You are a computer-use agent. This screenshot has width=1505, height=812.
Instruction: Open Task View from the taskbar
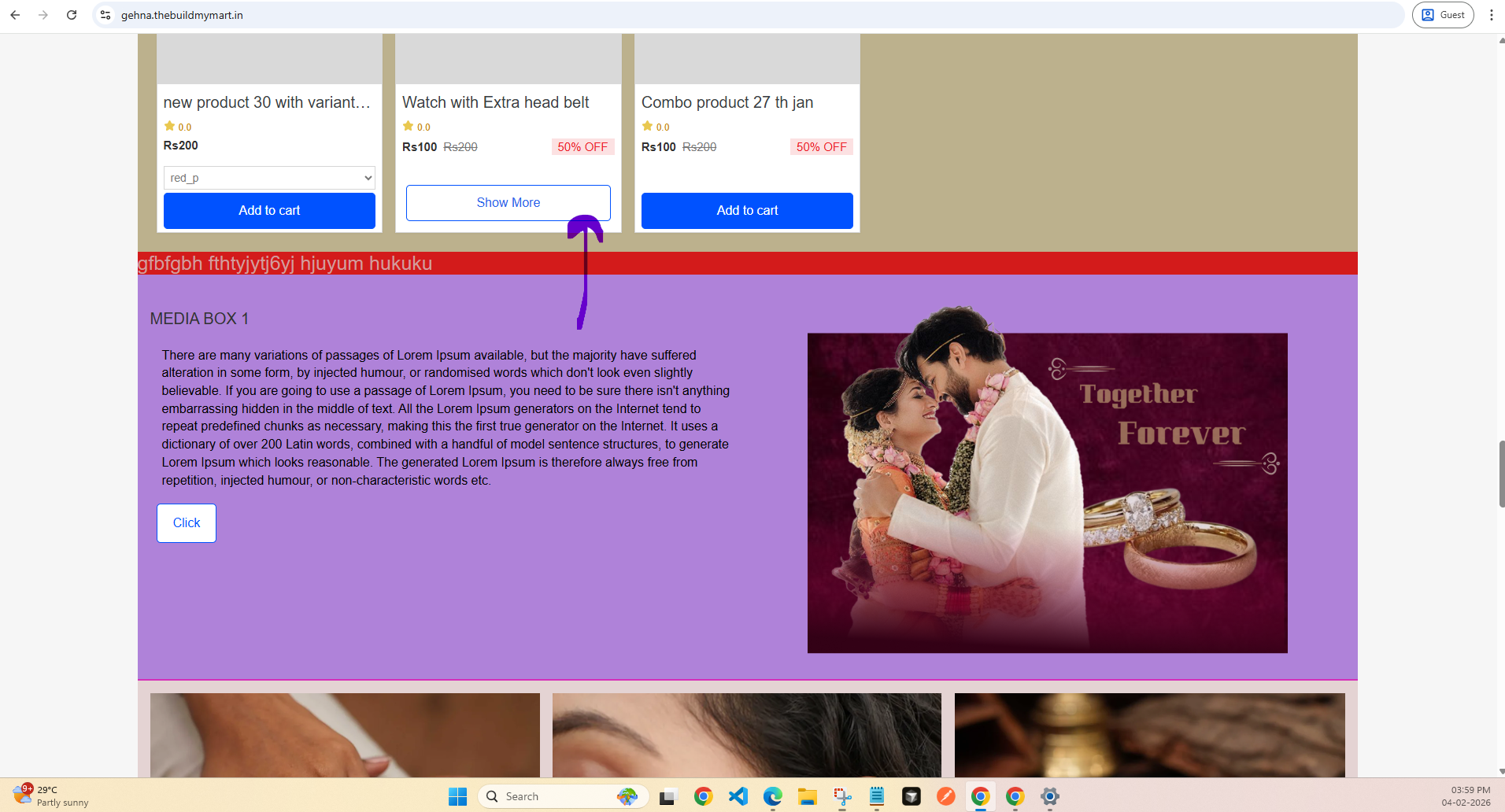point(667,797)
